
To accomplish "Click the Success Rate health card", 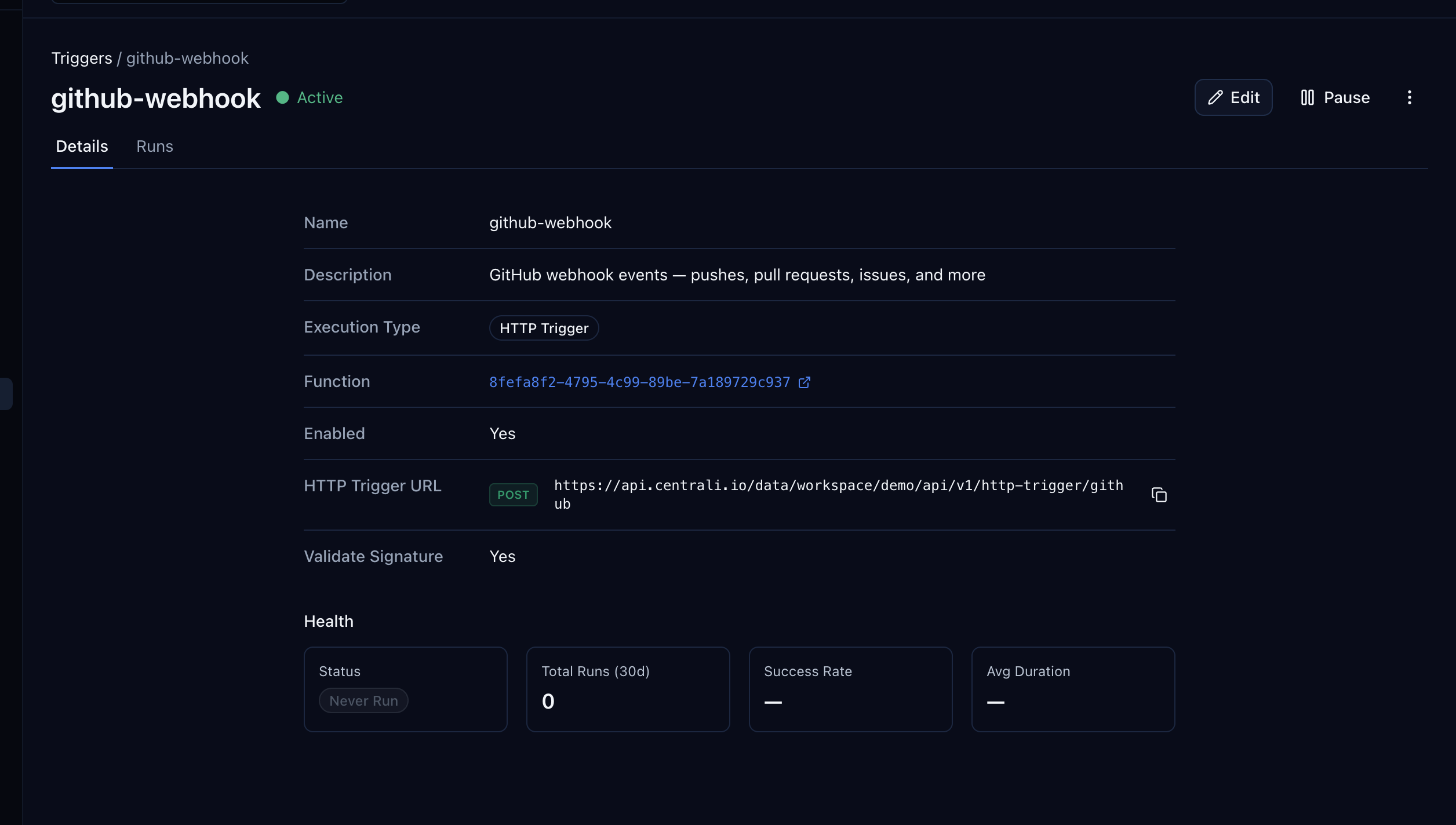I will 850,689.
